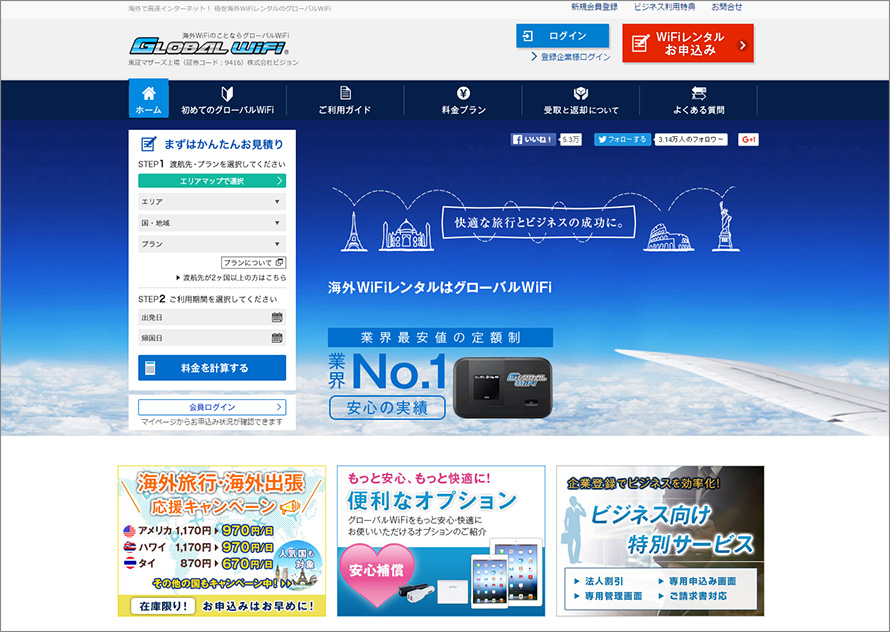Click the まずはかんたんお見積り heading
This screenshot has width=890, height=632.
[x=212, y=144]
